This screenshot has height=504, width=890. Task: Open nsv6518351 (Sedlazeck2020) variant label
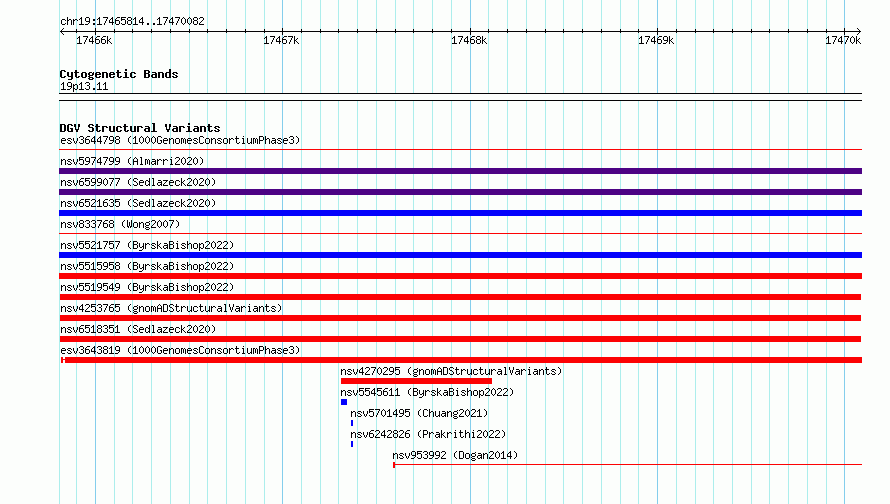(x=138, y=329)
